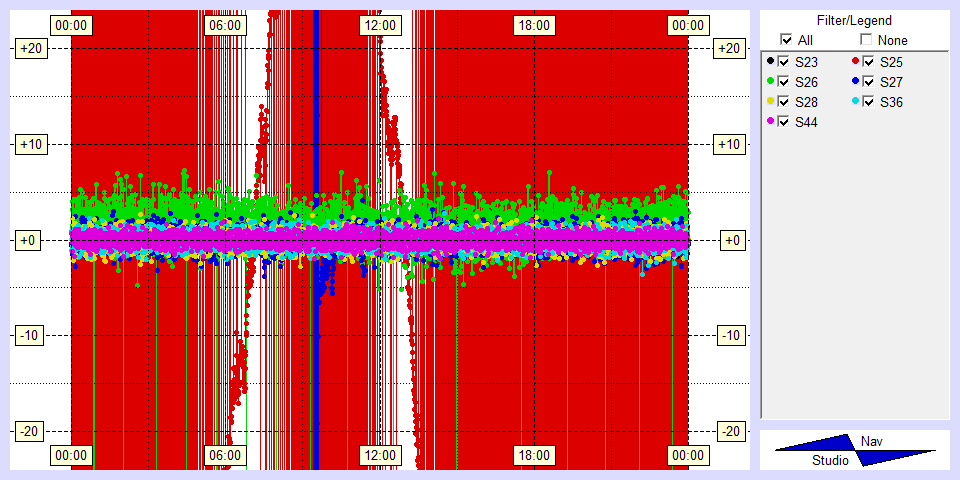Hide the S23 series via its checkbox
The height and width of the screenshot is (480, 960).
tap(785, 61)
